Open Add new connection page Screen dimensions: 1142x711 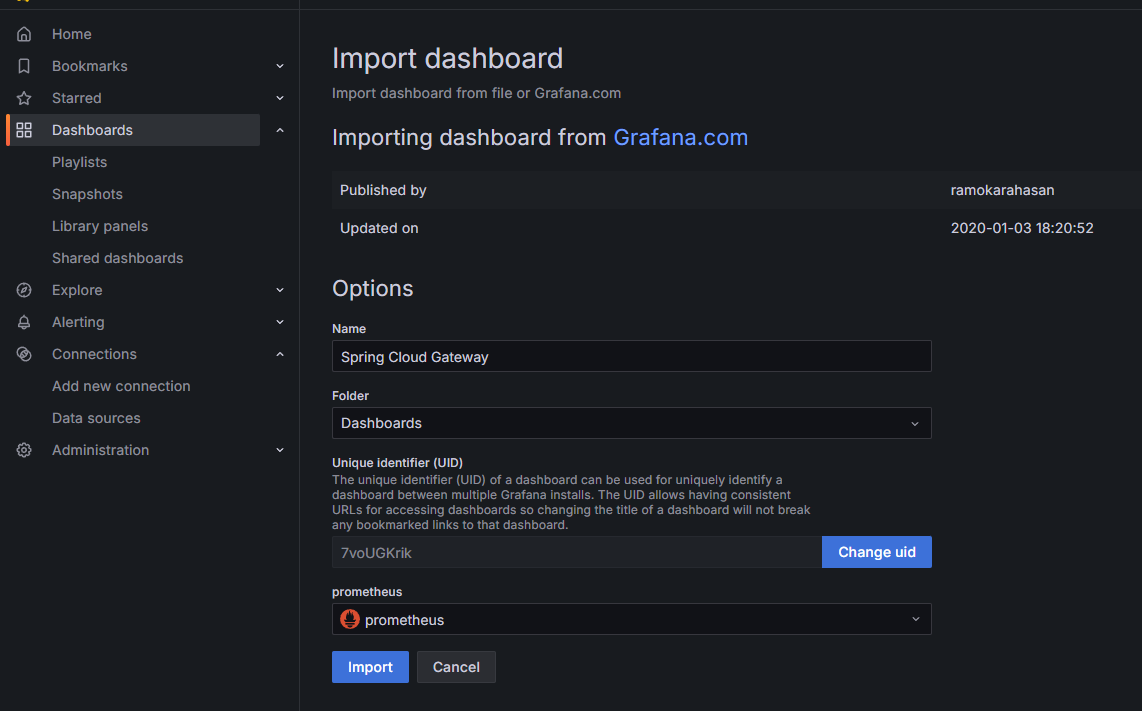tap(121, 386)
